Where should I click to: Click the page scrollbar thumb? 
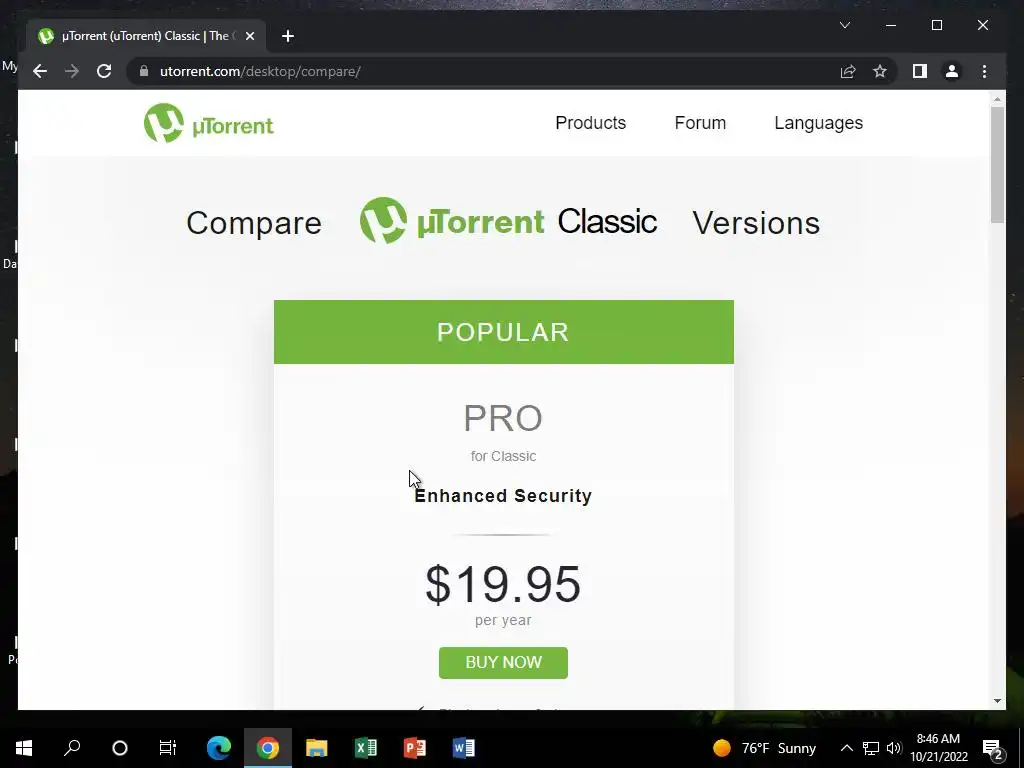pyautogui.click(x=997, y=165)
